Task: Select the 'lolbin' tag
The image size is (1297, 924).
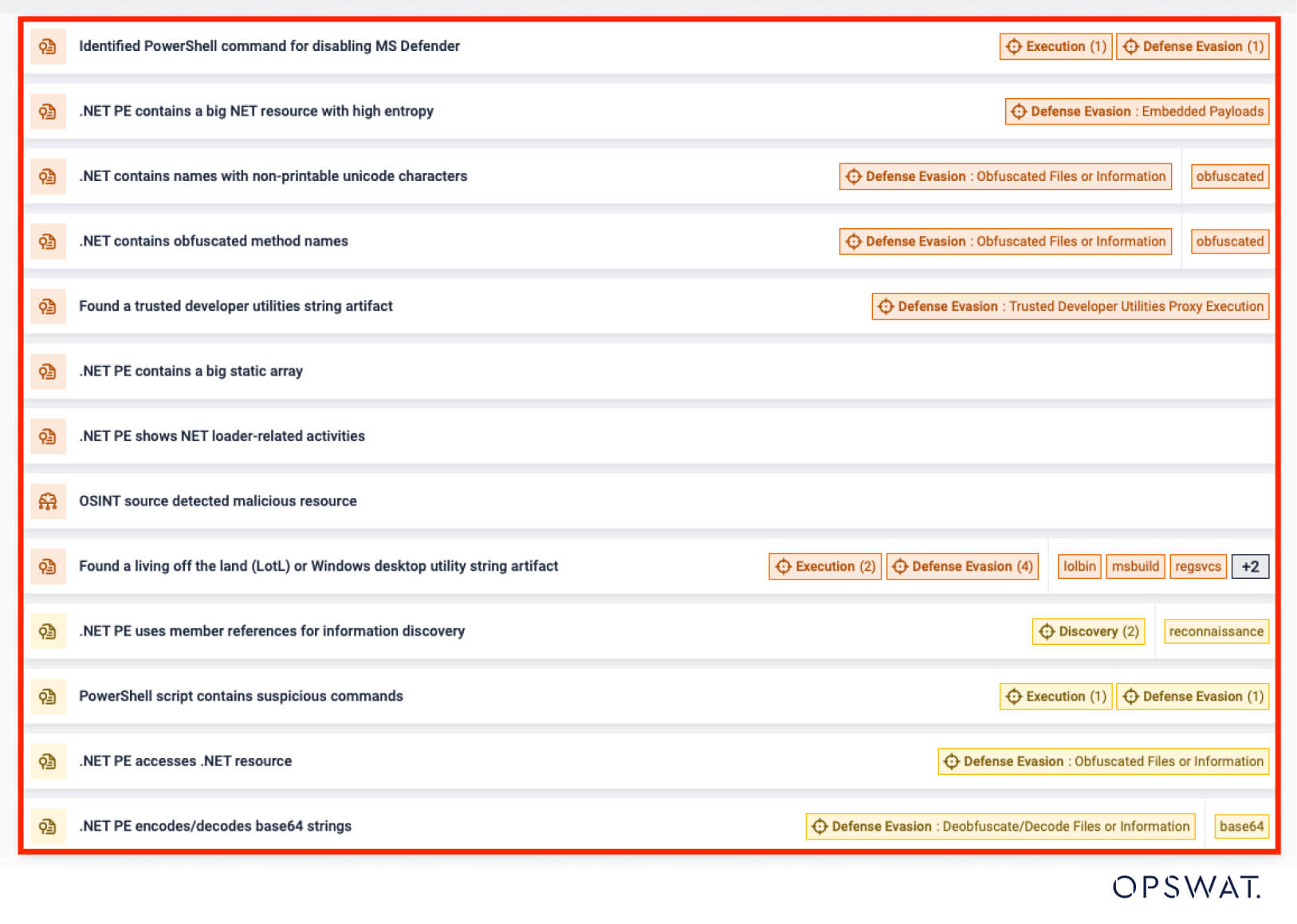Action: point(1079,566)
